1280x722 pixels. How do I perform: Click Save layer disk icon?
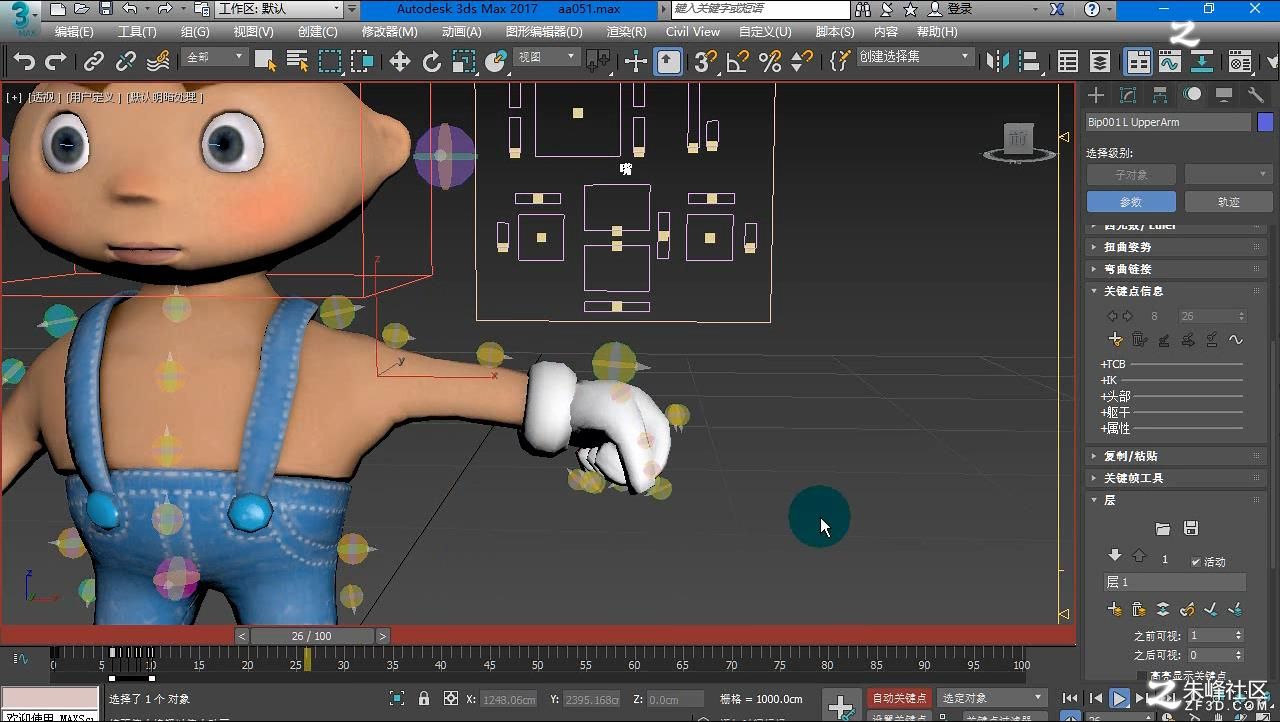tap(1190, 528)
